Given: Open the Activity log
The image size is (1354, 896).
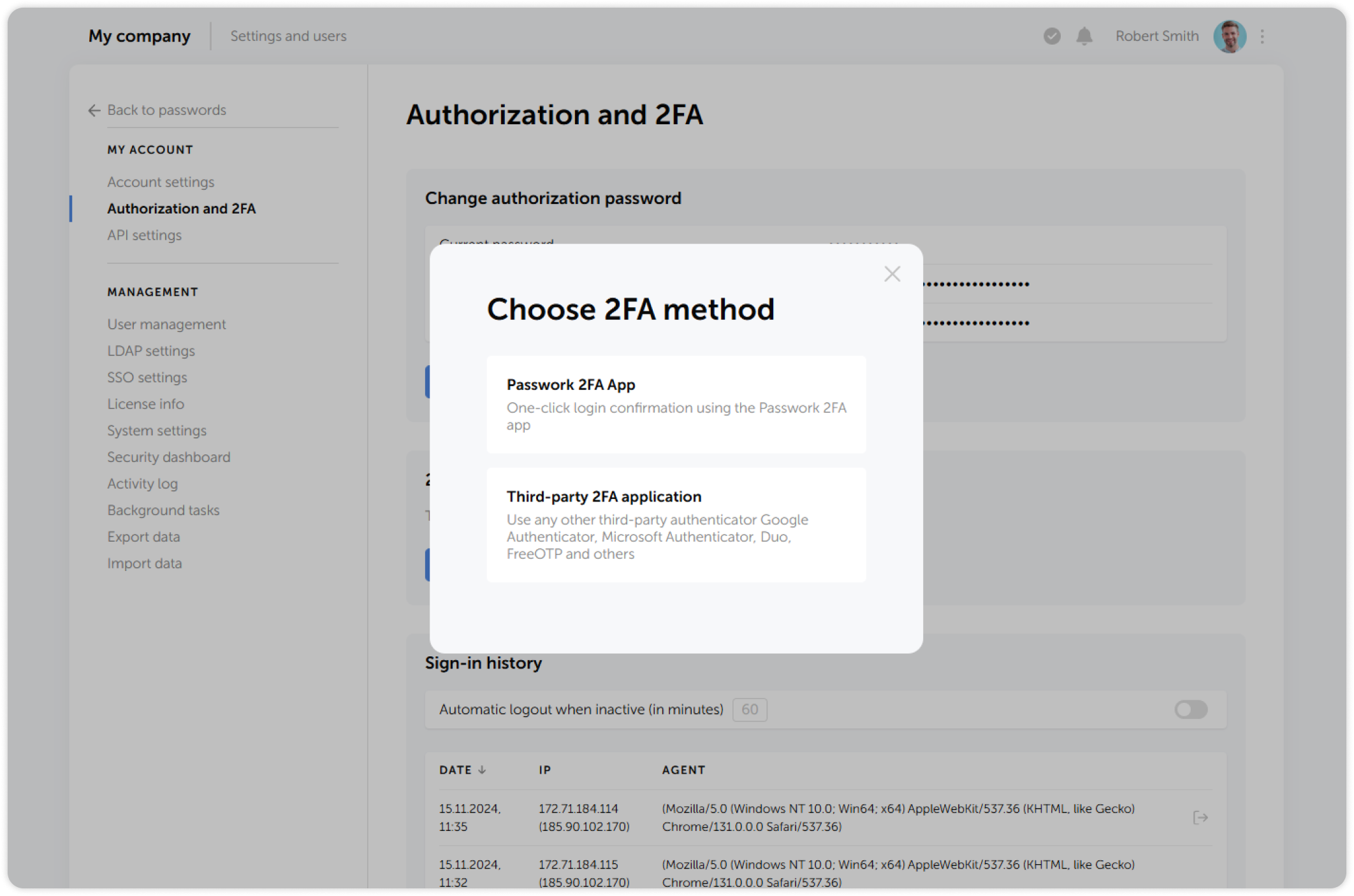Looking at the screenshot, I should 142,484.
